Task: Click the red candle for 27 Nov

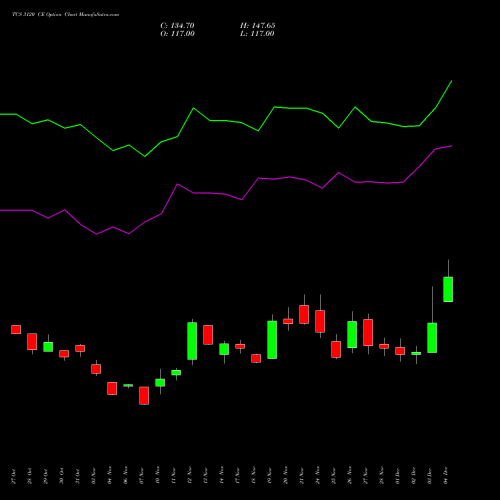Action: click(368, 332)
